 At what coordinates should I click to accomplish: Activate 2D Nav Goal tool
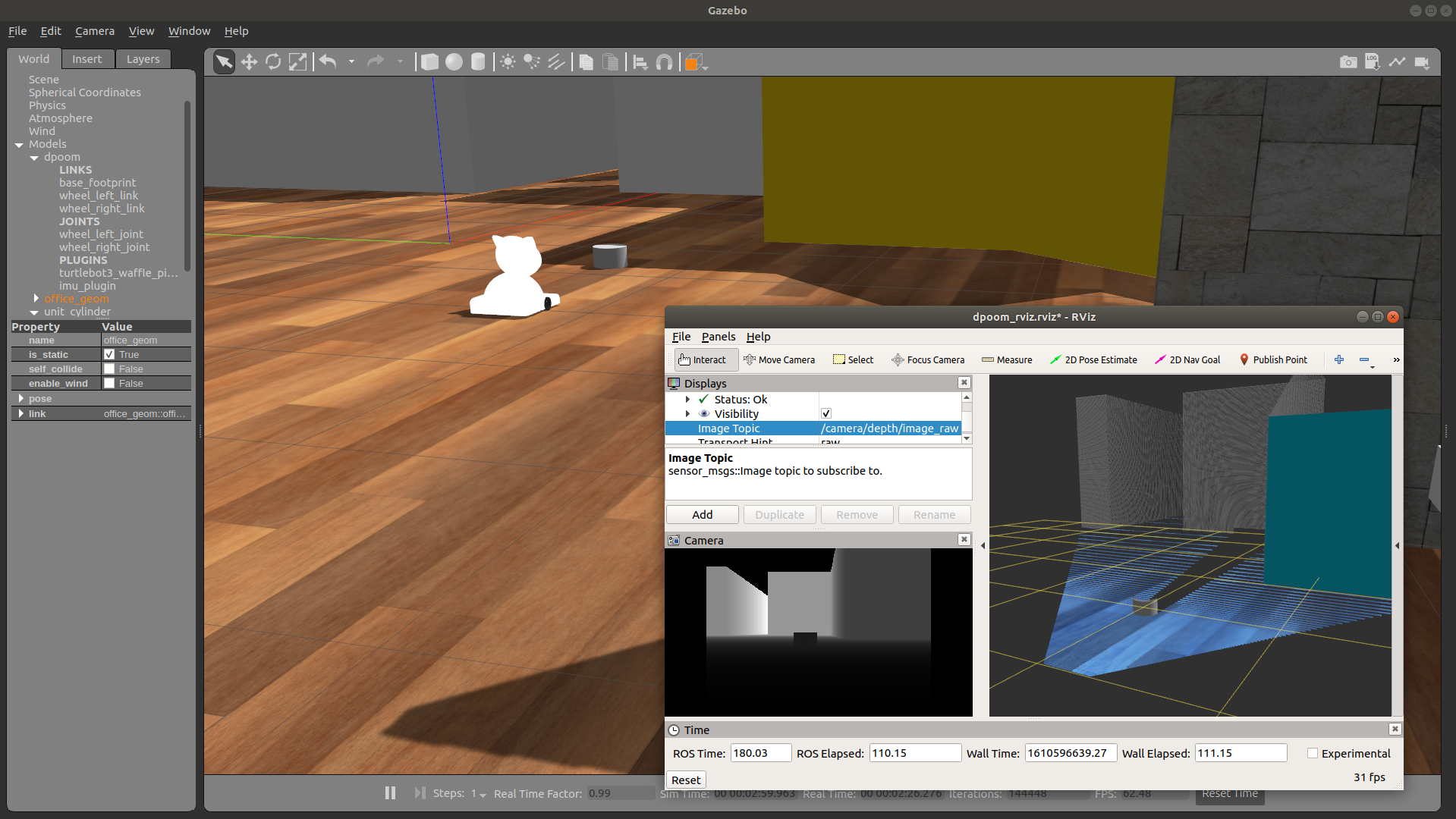(1187, 360)
